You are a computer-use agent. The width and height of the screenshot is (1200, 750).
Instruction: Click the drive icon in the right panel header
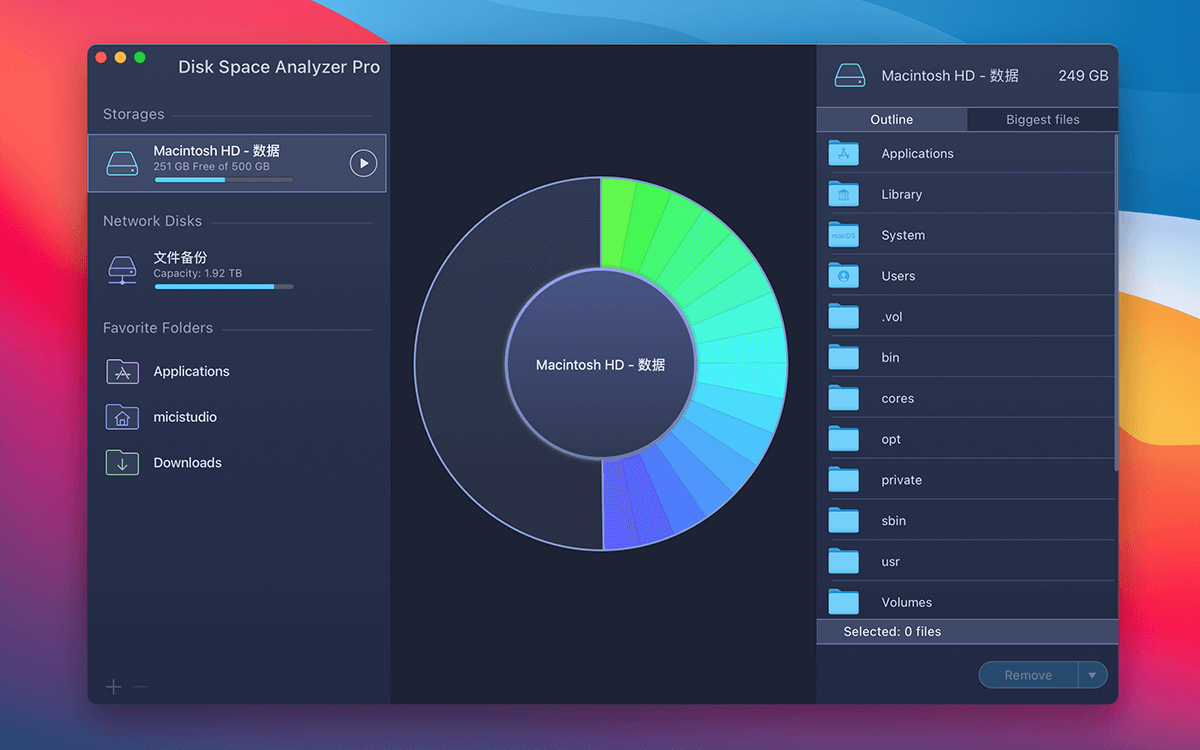(x=850, y=76)
